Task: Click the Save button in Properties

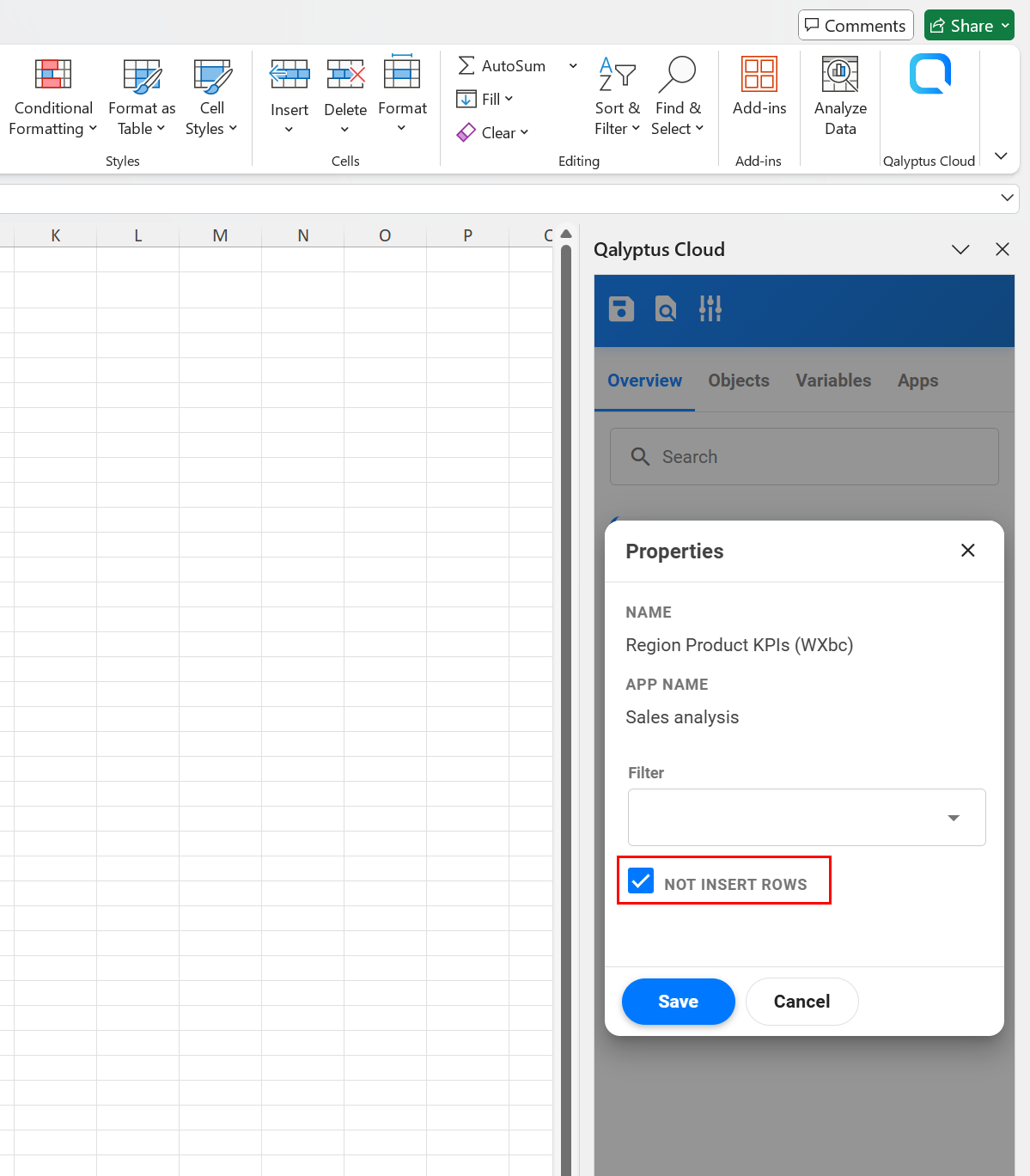Action: [678, 1002]
